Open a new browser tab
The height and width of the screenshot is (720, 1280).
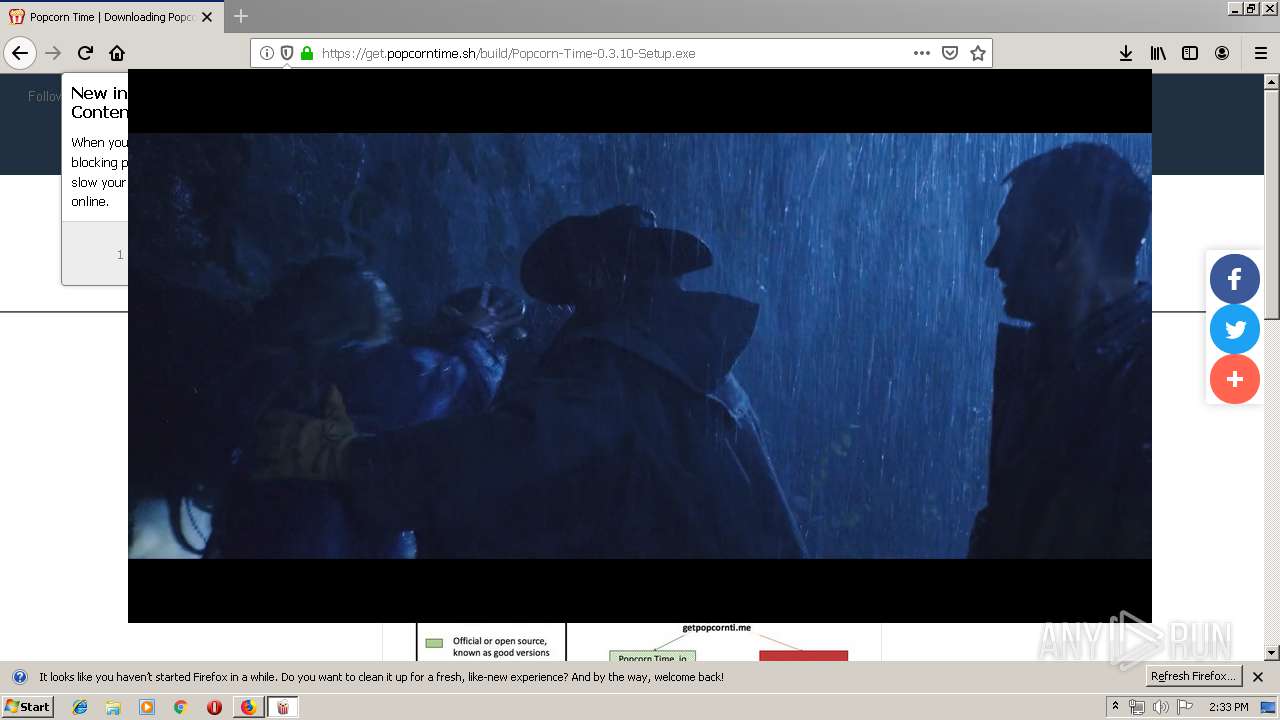241,16
